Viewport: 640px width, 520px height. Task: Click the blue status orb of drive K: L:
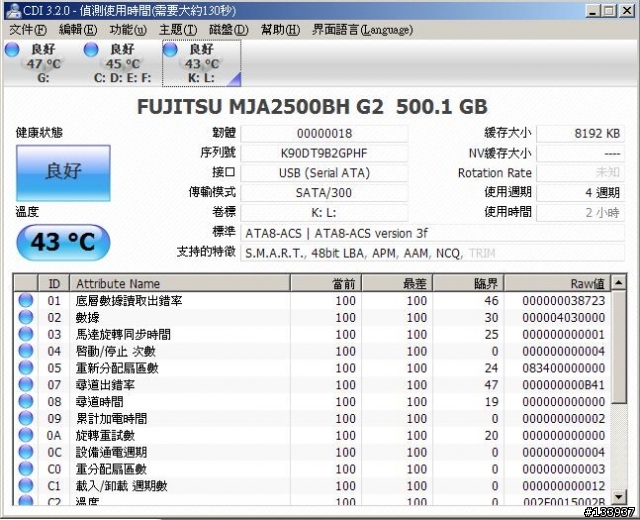(x=170, y=49)
